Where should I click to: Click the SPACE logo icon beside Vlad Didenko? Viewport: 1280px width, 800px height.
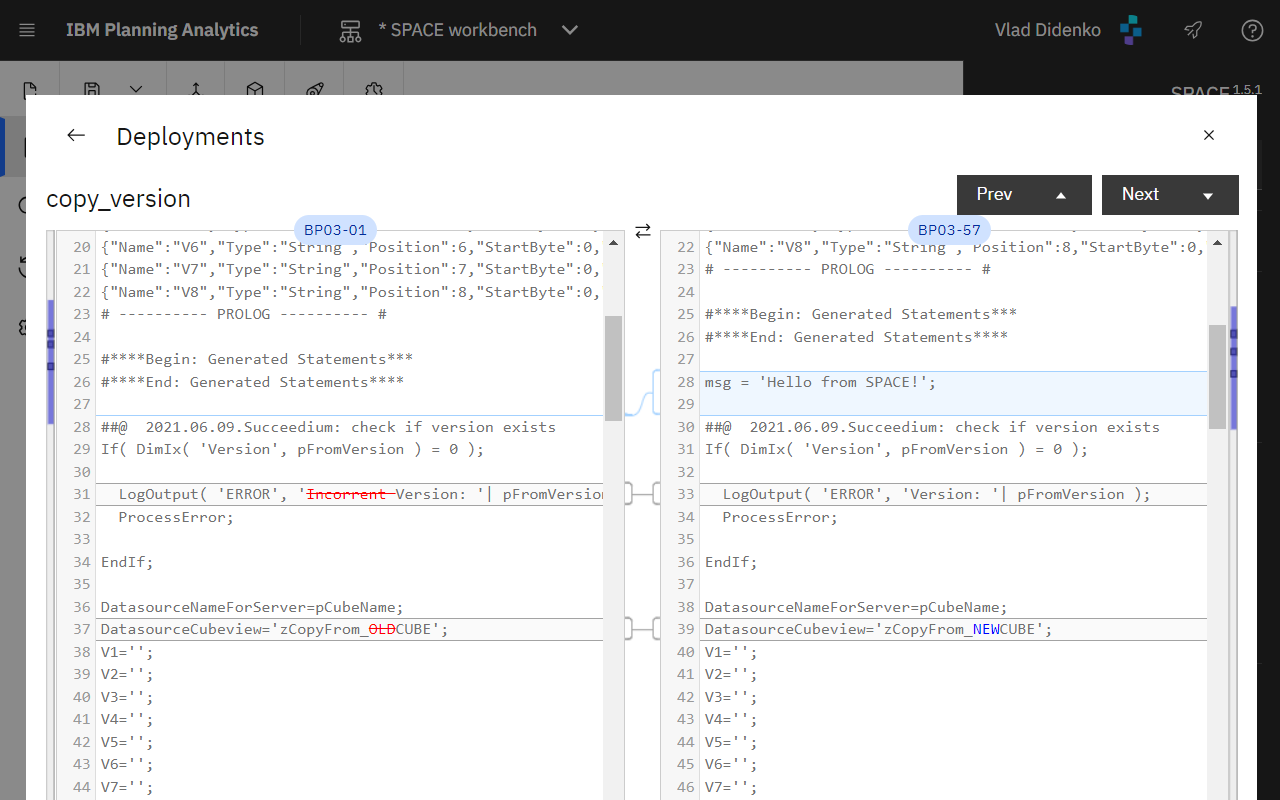pos(1131,30)
